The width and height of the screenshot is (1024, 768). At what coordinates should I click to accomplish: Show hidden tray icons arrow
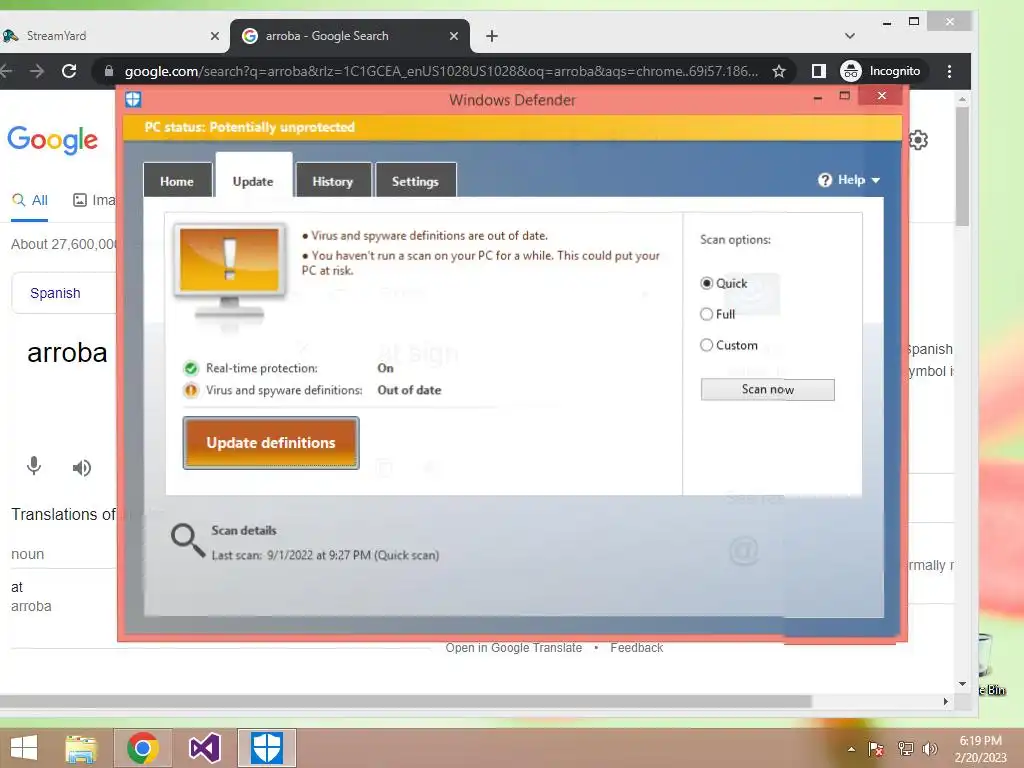pyautogui.click(x=851, y=749)
